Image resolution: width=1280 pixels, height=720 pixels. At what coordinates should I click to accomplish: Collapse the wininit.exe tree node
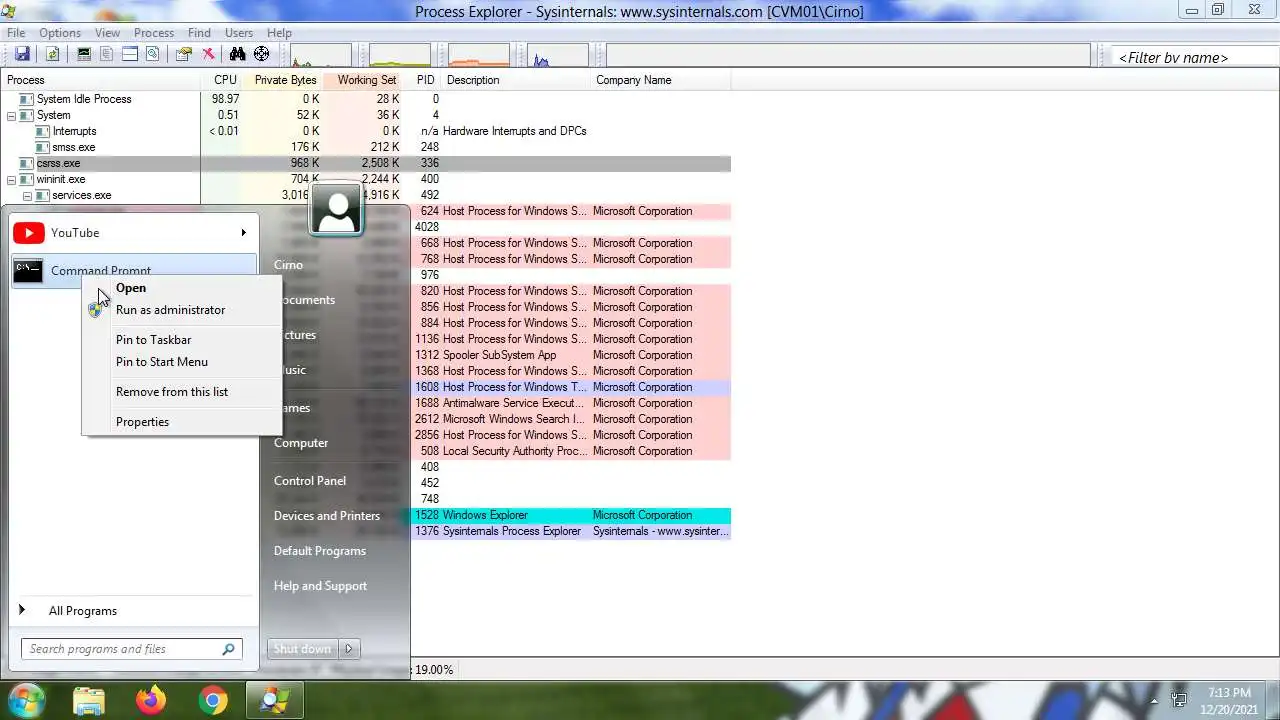pos(12,179)
